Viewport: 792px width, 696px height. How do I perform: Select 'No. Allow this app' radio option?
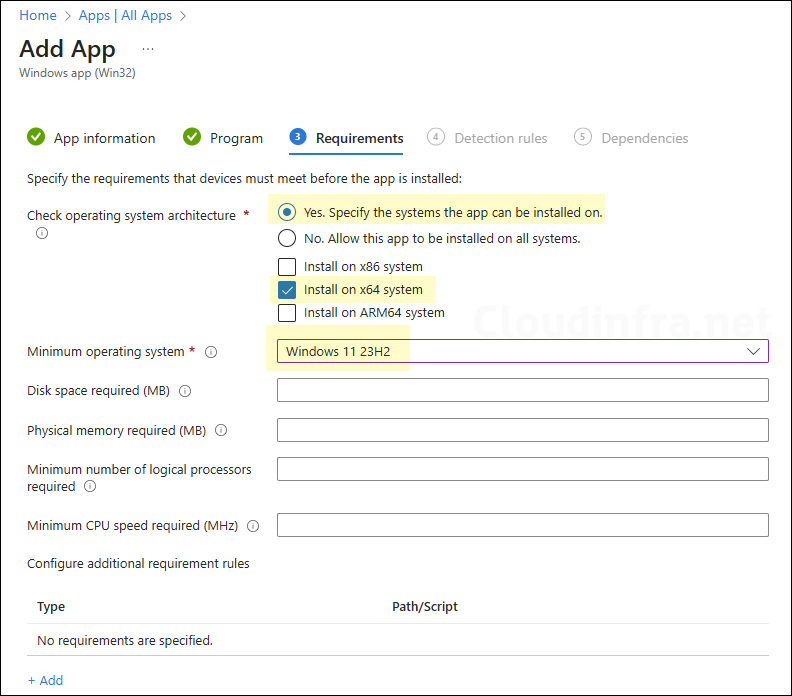287,238
